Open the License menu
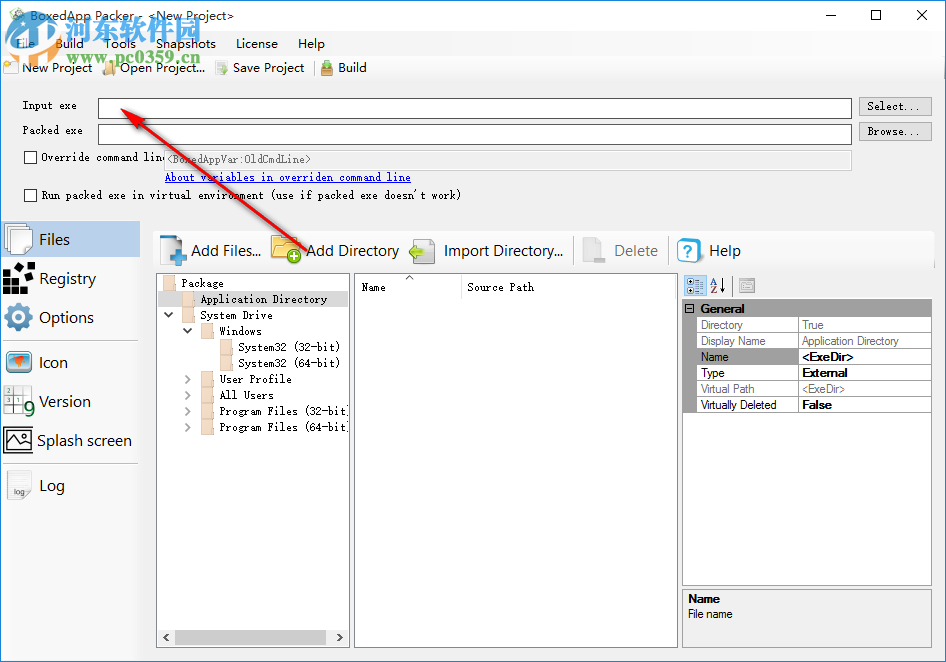Viewport: 946px width, 662px height. tap(256, 43)
